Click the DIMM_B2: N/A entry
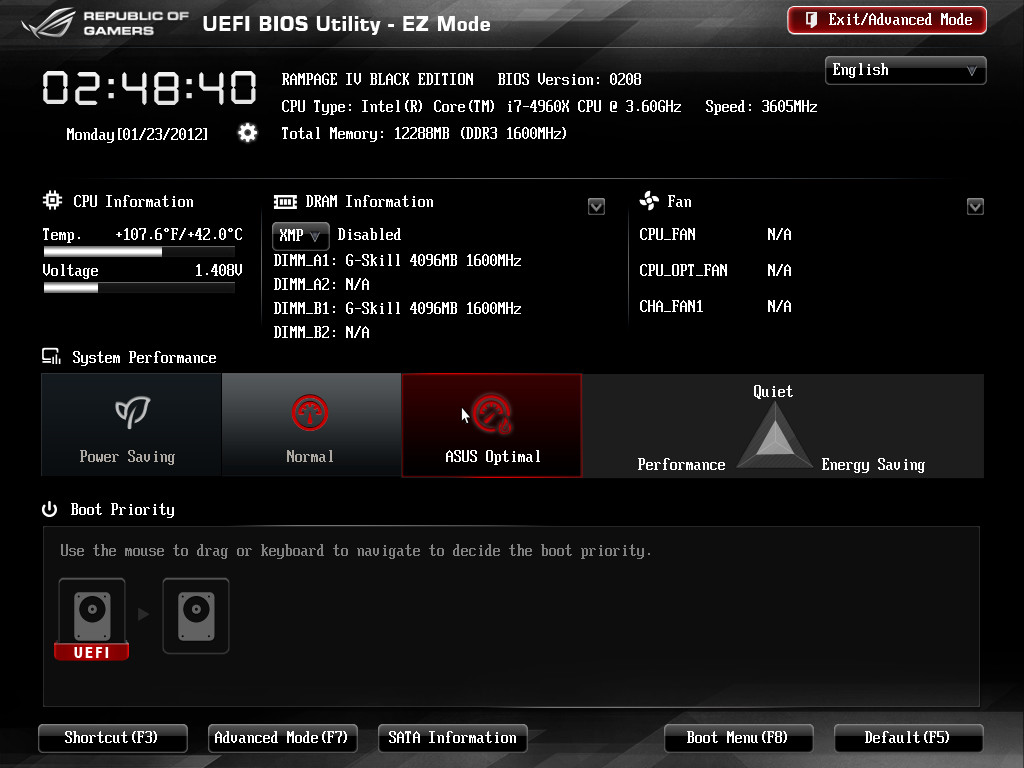The width and height of the screenshot is (1024, 768). click(x=321, y=332)
